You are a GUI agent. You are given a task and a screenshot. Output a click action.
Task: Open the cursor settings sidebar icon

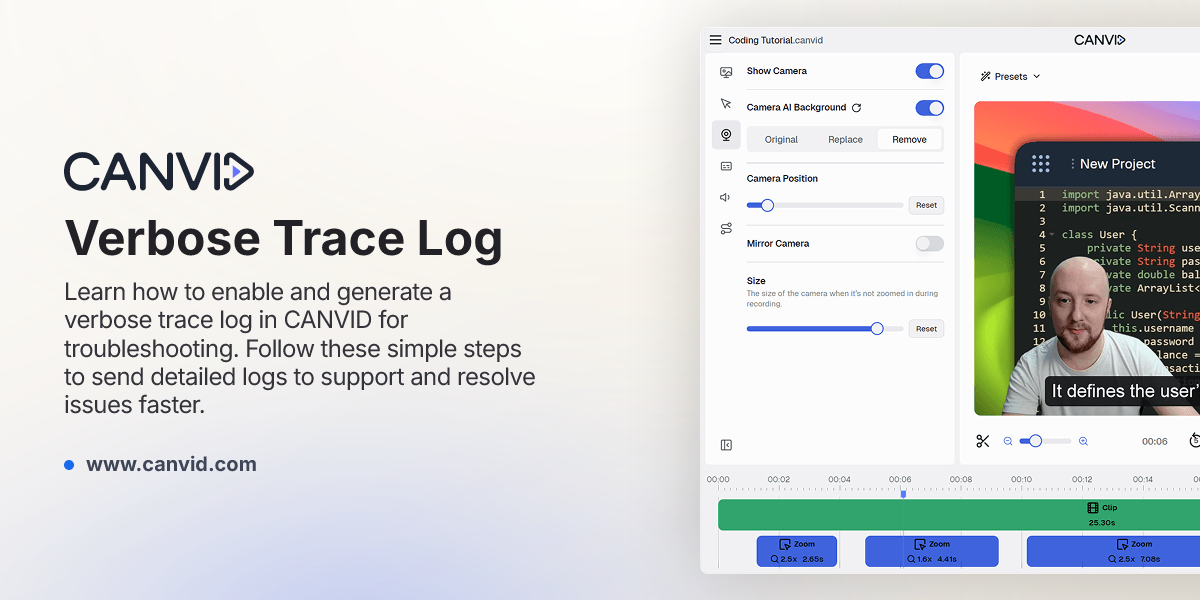(x=726, y=103)
